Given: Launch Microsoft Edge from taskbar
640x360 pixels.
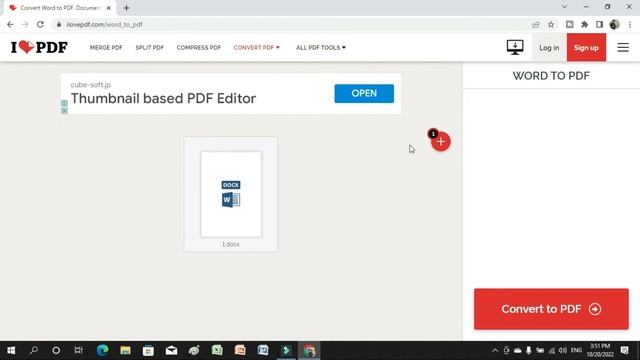Looking at the screenshot, I should (x=102, y=350).
